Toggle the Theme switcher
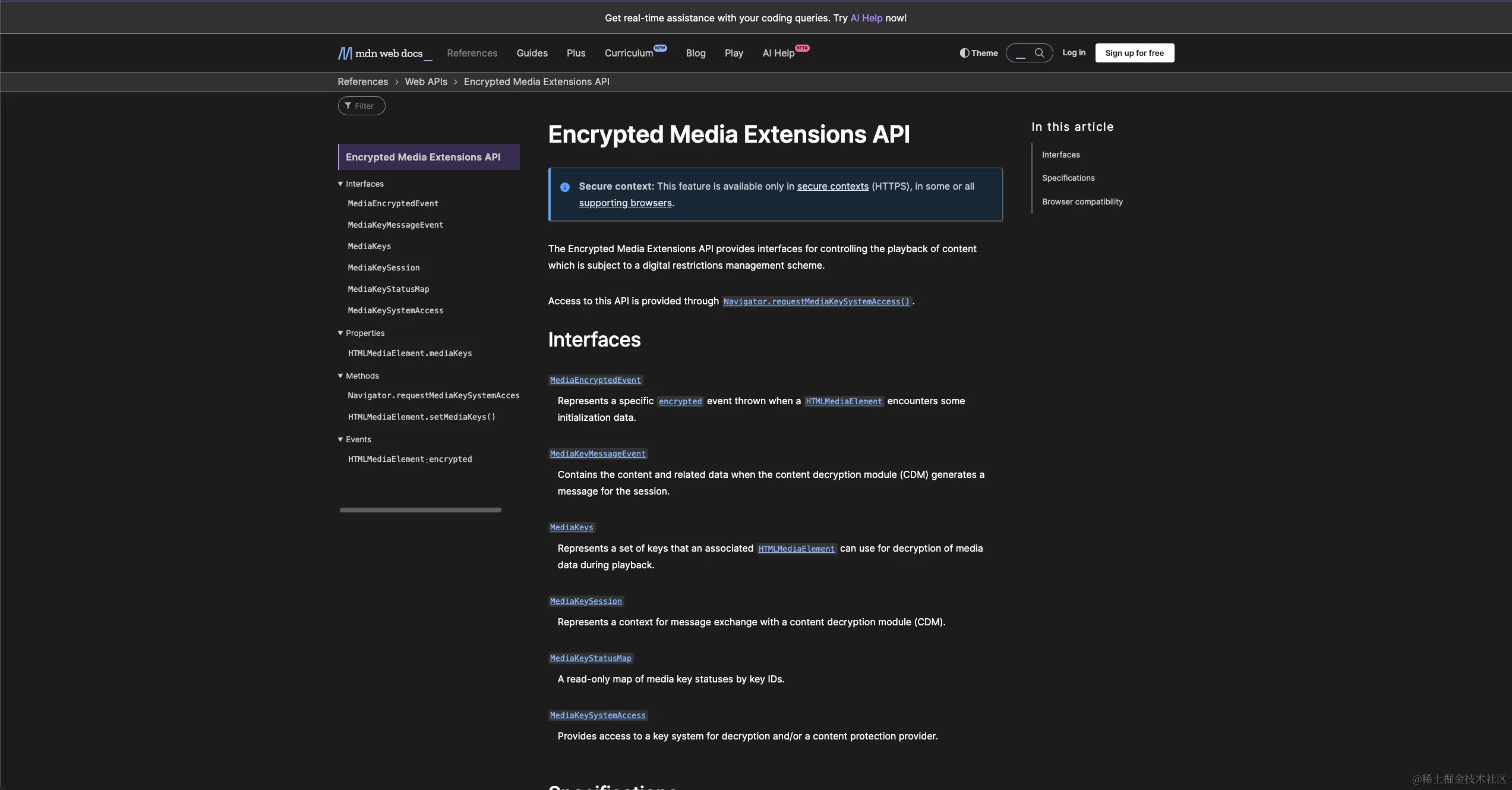 (978, 53)
